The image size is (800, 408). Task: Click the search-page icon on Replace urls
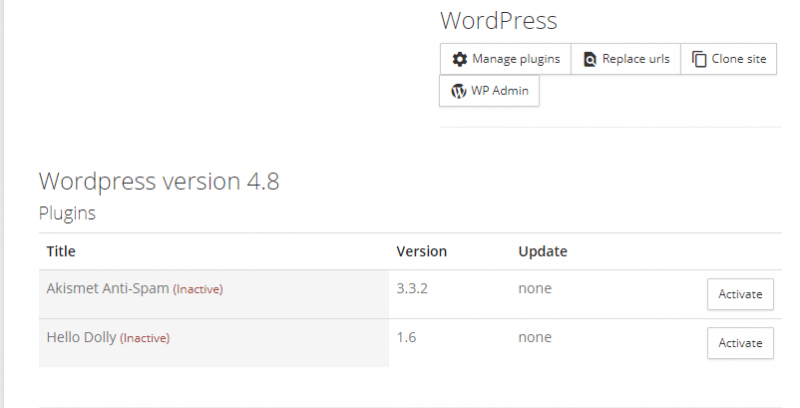(590, 59)
